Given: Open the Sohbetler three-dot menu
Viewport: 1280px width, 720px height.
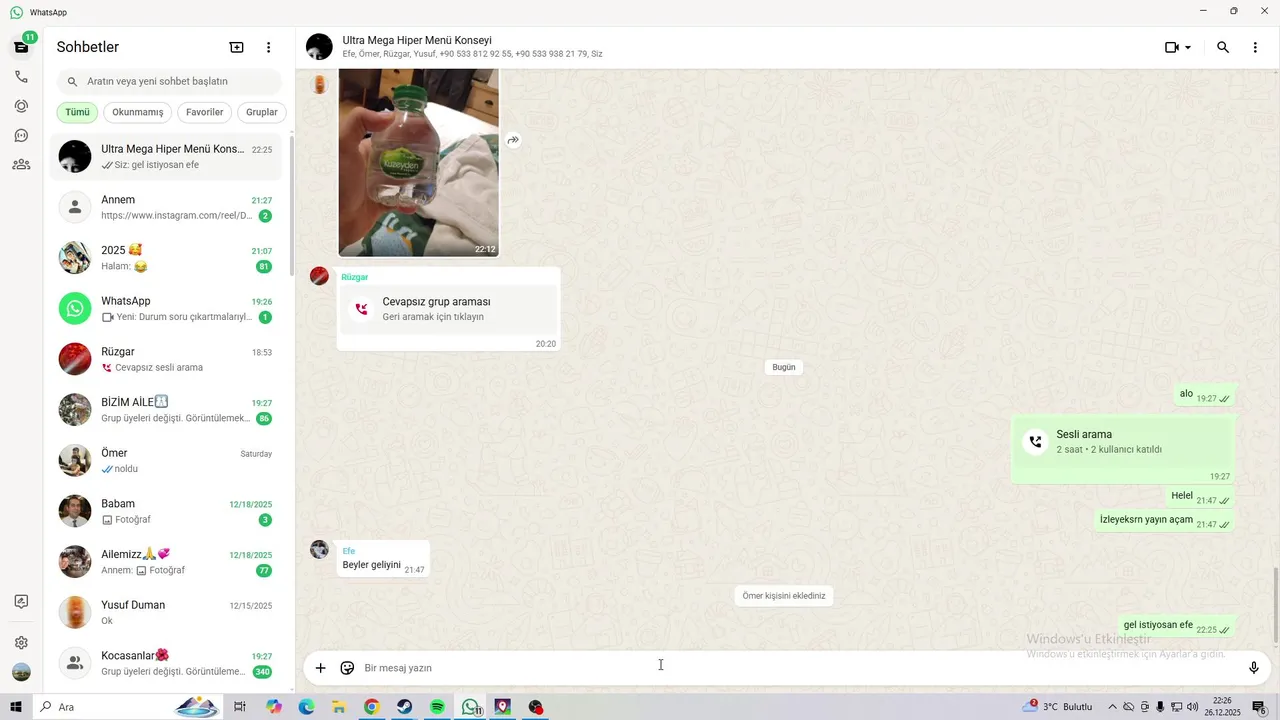Looking at the screenshot, I should pyautogui.click(x=268, y=47).
